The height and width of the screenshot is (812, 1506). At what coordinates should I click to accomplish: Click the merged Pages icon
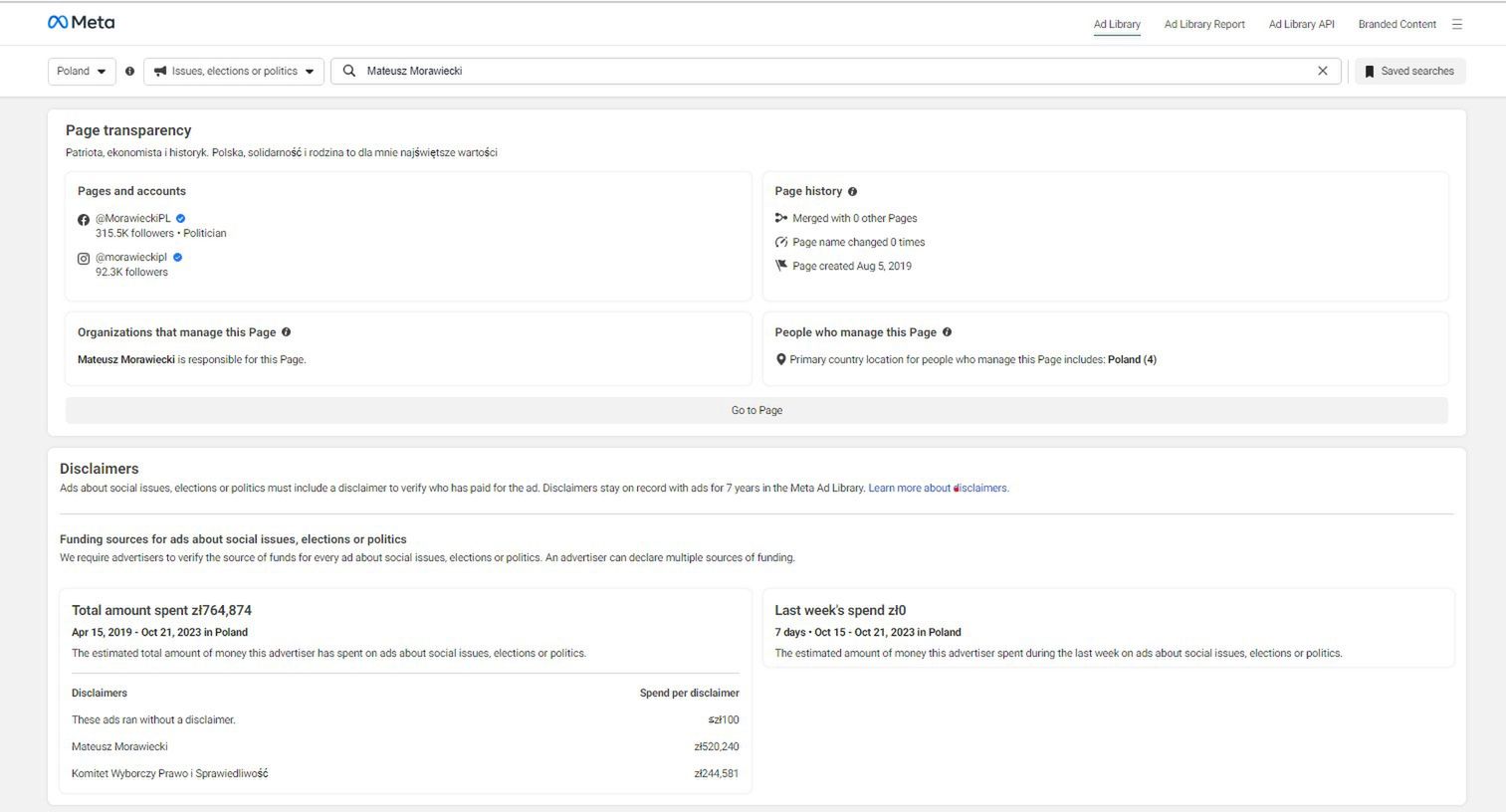coord(781,218)
